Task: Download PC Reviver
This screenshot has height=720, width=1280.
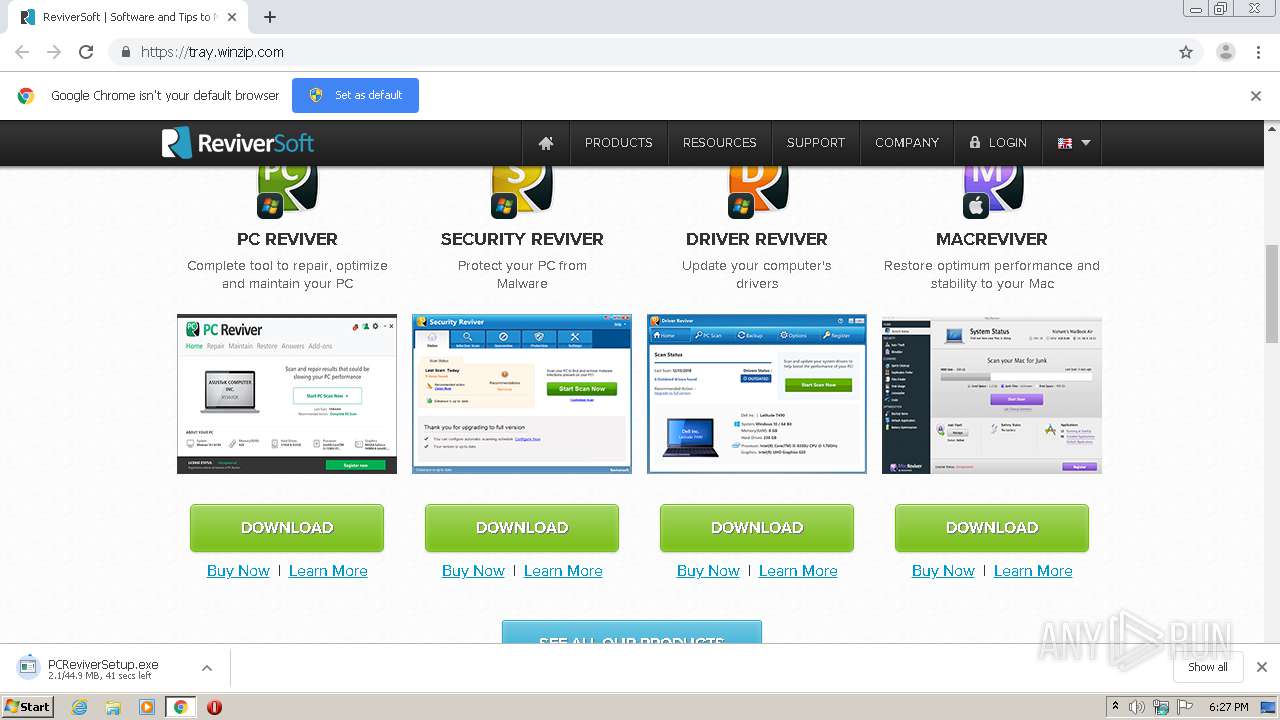Action: (x=287, y=528)
